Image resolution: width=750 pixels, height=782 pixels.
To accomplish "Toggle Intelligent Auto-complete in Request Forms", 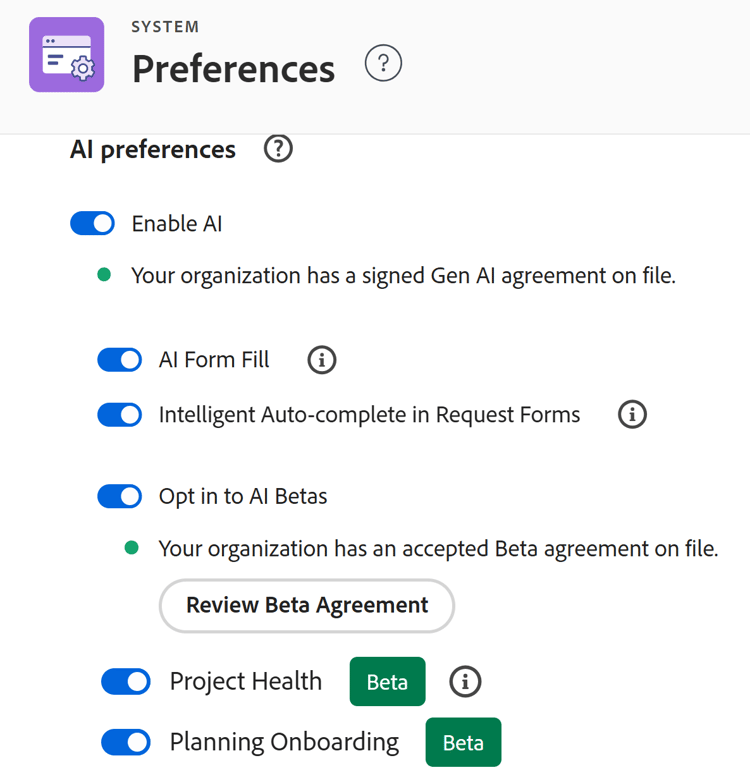I will click(120, 414).
